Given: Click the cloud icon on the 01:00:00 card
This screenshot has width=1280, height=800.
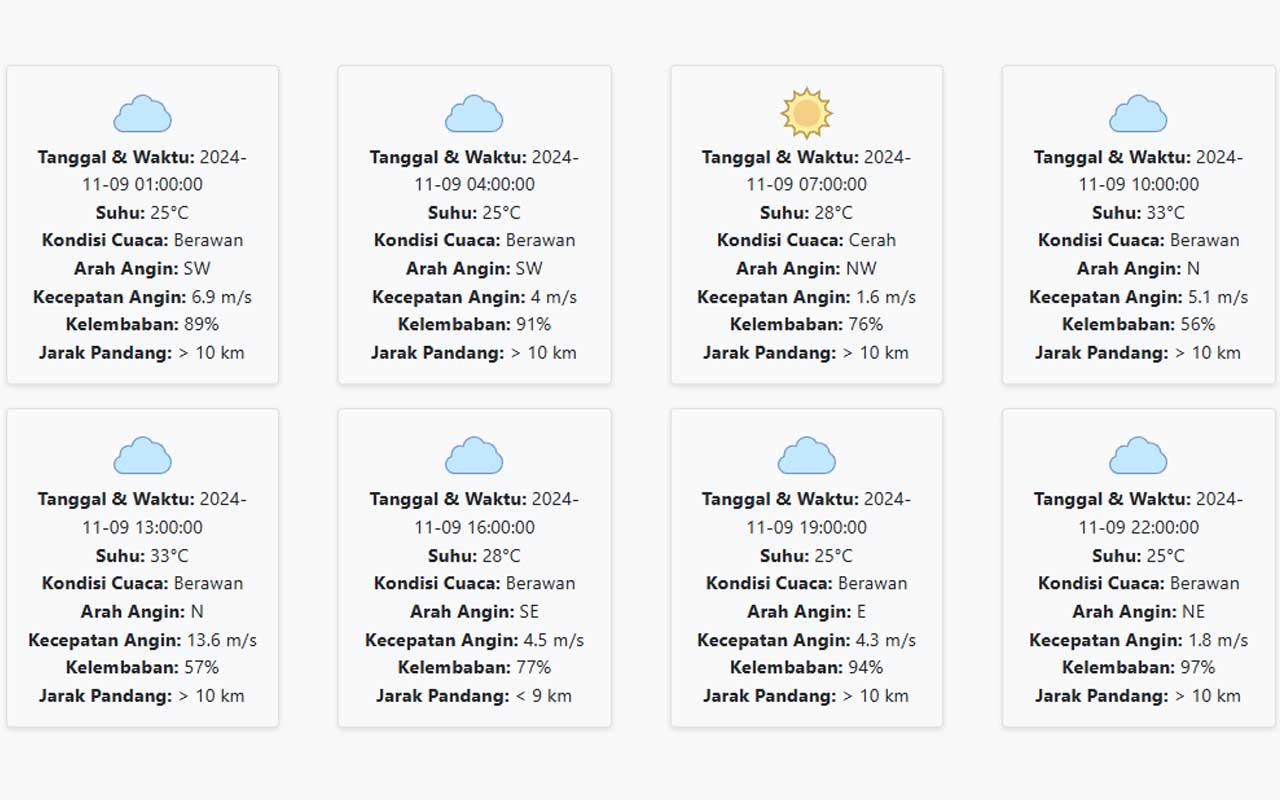Looking at the screenshot, I should click(x=142, y=113).
